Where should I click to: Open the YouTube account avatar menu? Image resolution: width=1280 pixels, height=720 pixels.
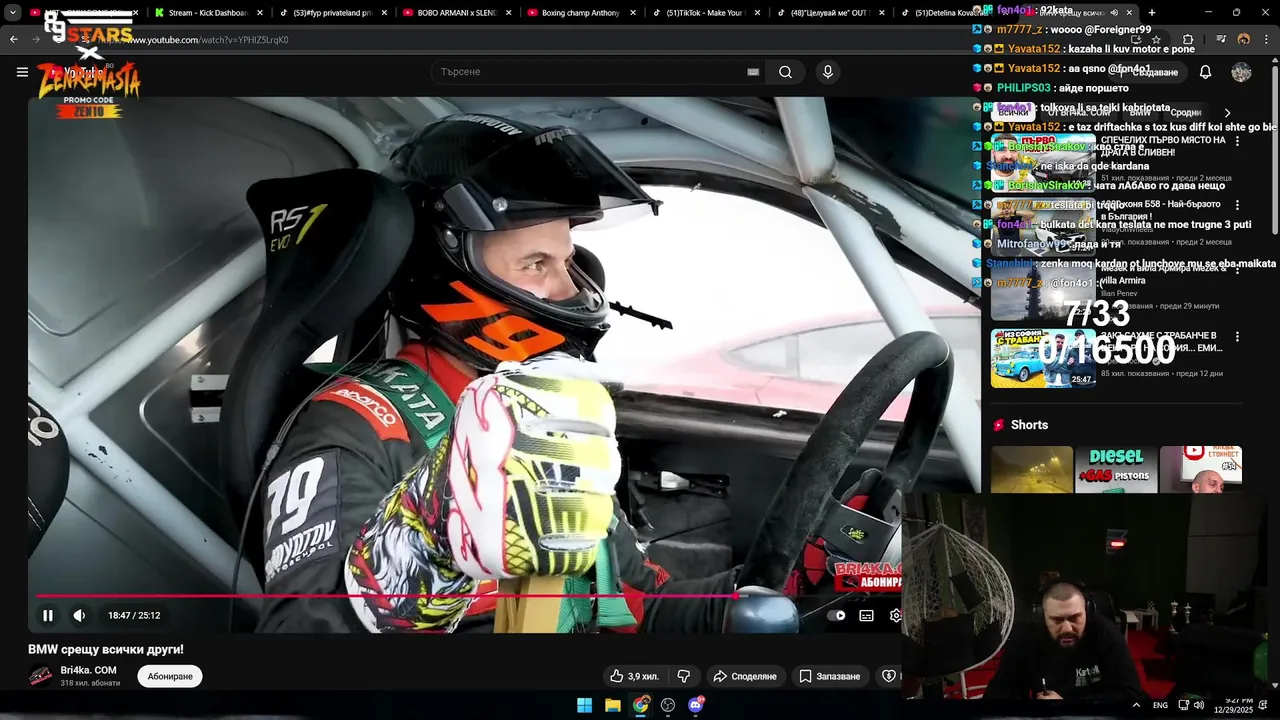coord(1241,72)
